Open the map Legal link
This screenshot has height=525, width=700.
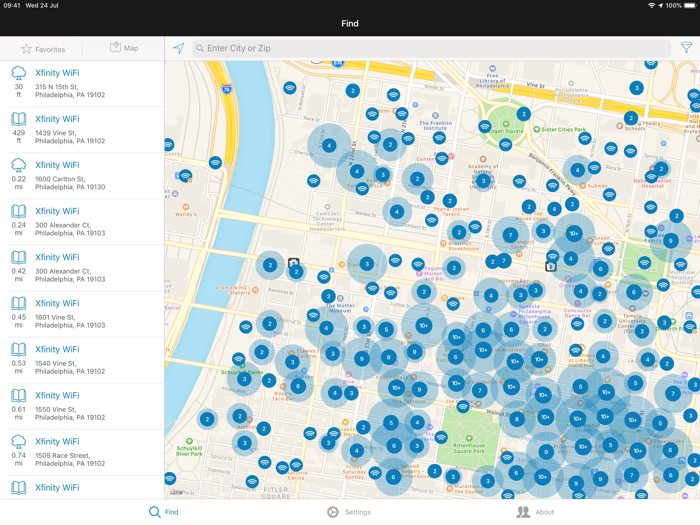(177, 492)
